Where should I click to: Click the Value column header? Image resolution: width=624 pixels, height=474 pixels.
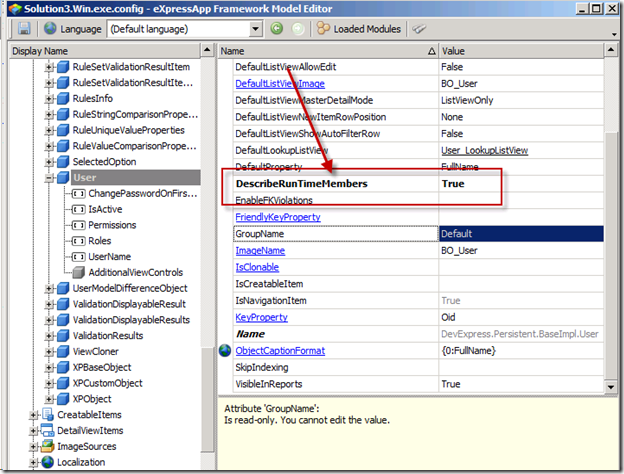521,51
